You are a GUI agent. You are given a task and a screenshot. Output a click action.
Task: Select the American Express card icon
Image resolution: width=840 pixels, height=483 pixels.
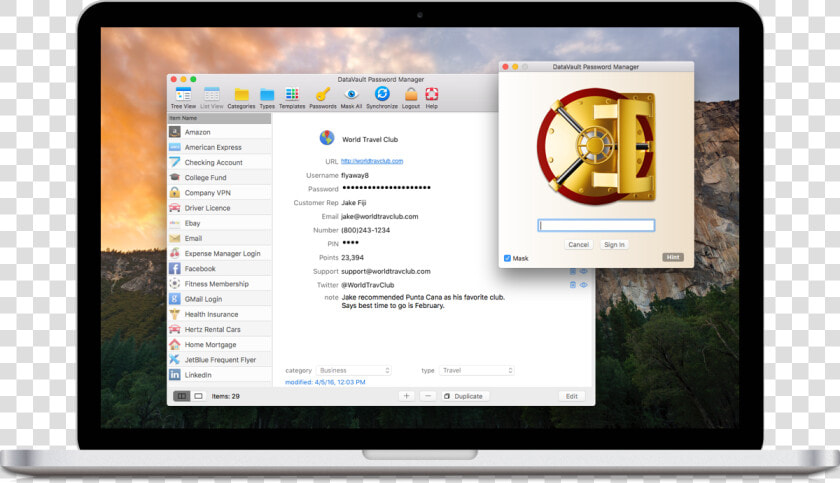[x=175, y=147]
